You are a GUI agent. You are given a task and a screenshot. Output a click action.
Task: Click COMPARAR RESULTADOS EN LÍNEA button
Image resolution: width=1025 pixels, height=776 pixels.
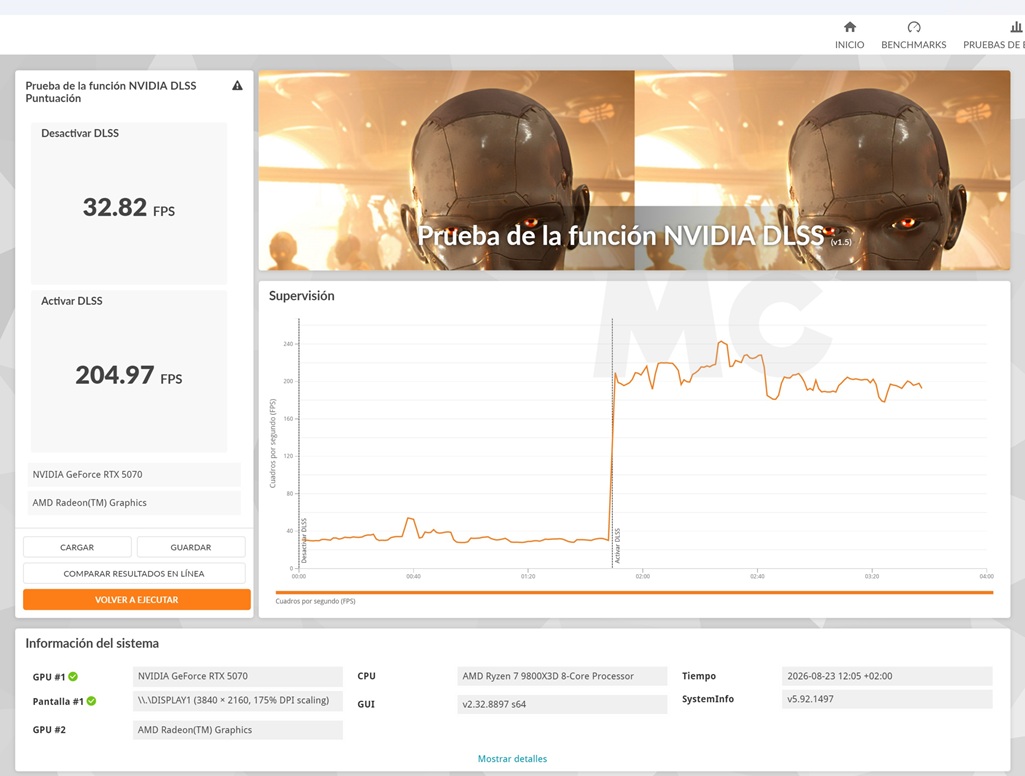click(134, 573)
